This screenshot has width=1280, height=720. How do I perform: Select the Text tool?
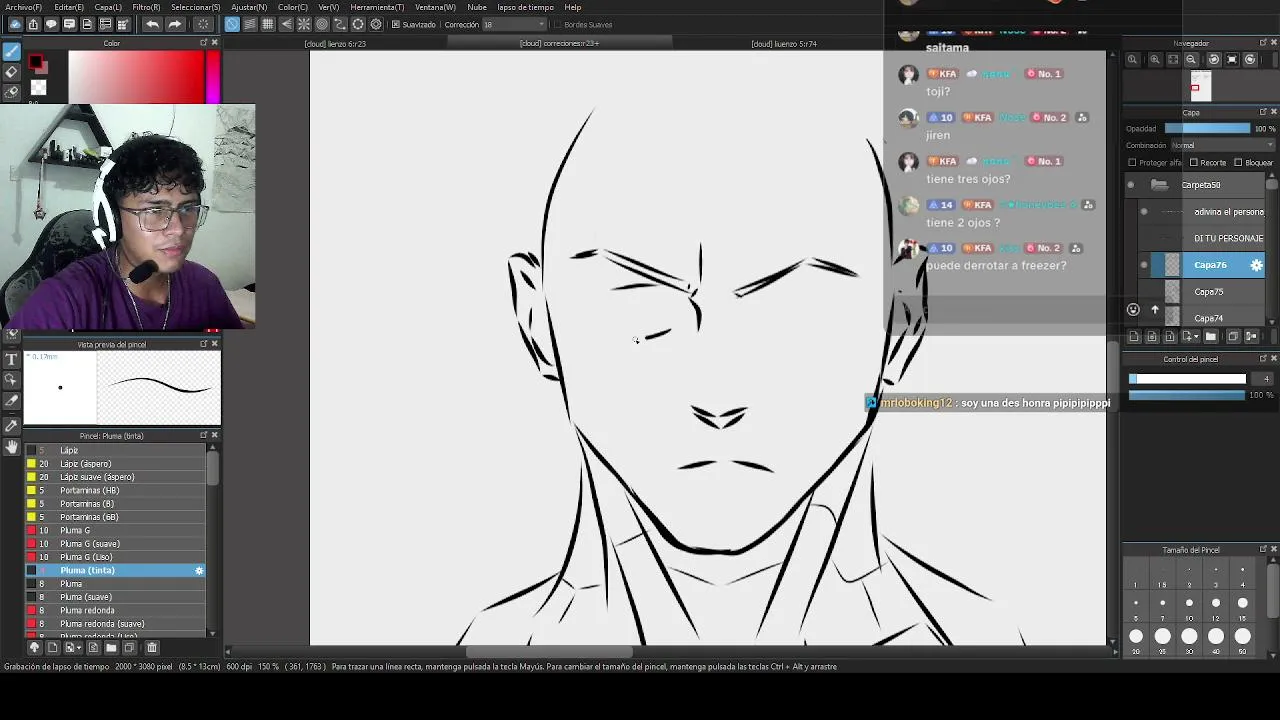pos(12,360)
